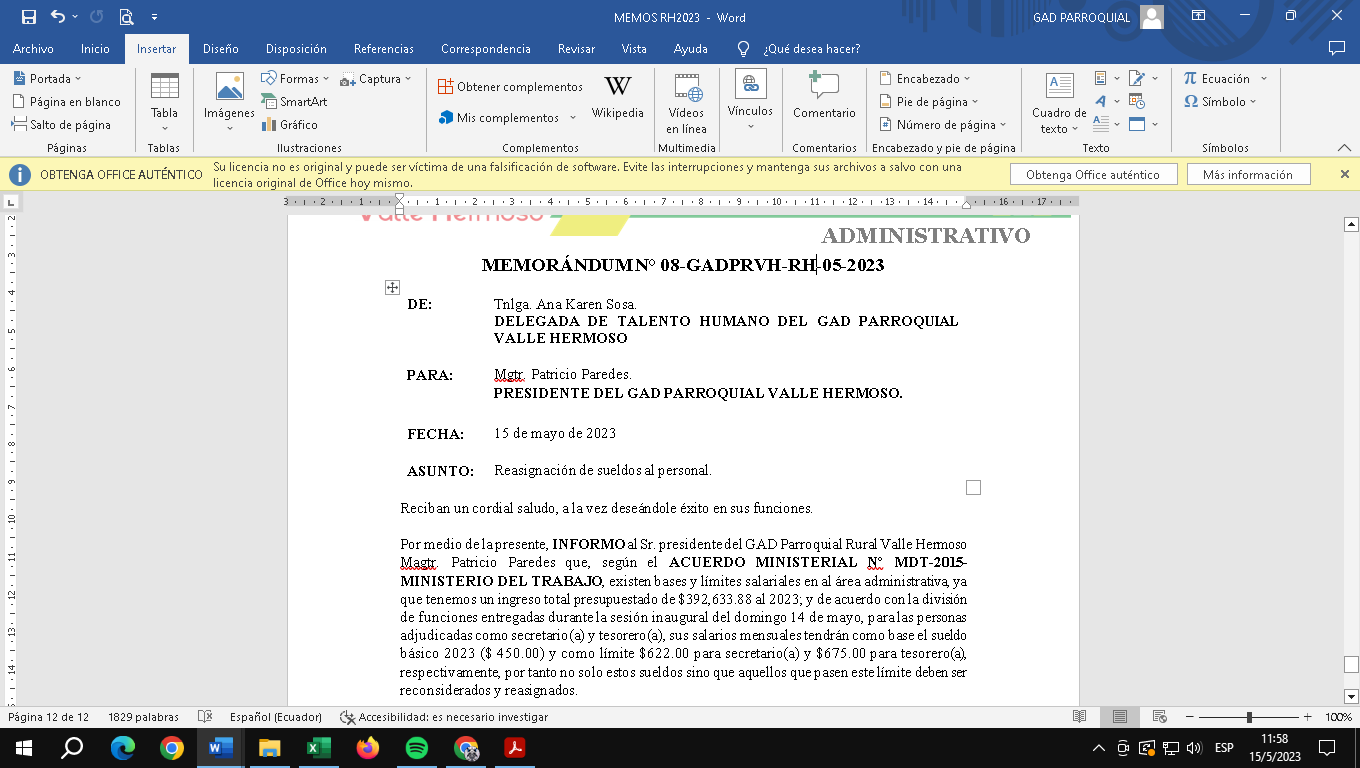
Task: Insert a SmartArt graphic
Action: click(295, 102)
